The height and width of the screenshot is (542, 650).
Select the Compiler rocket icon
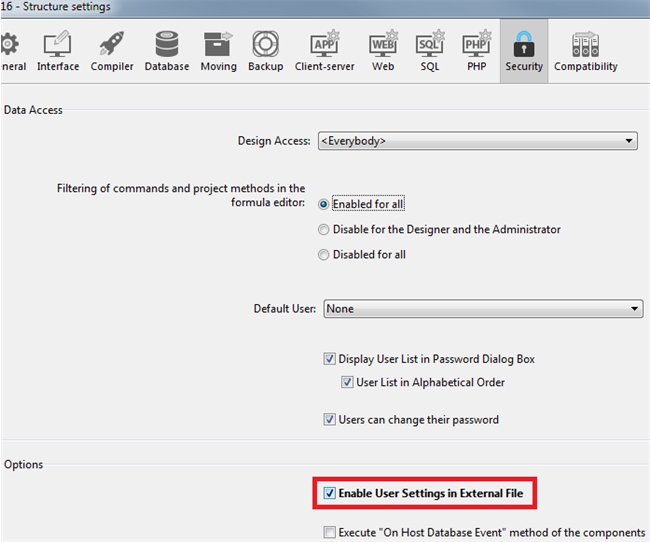coord(112,51)
